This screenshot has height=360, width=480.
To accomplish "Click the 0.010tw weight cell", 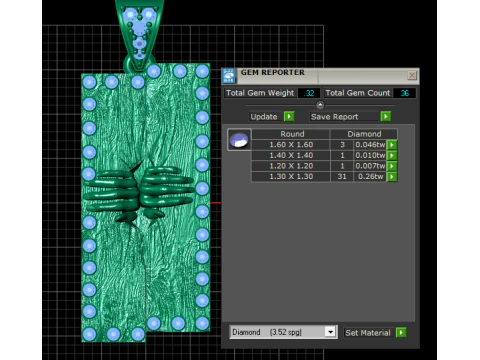I will (x=370, y=155).
